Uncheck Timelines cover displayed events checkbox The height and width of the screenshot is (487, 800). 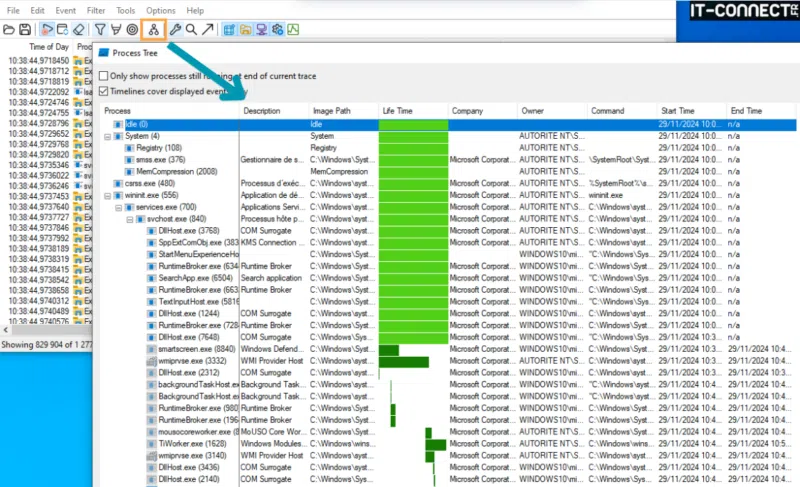click(104, 91)
